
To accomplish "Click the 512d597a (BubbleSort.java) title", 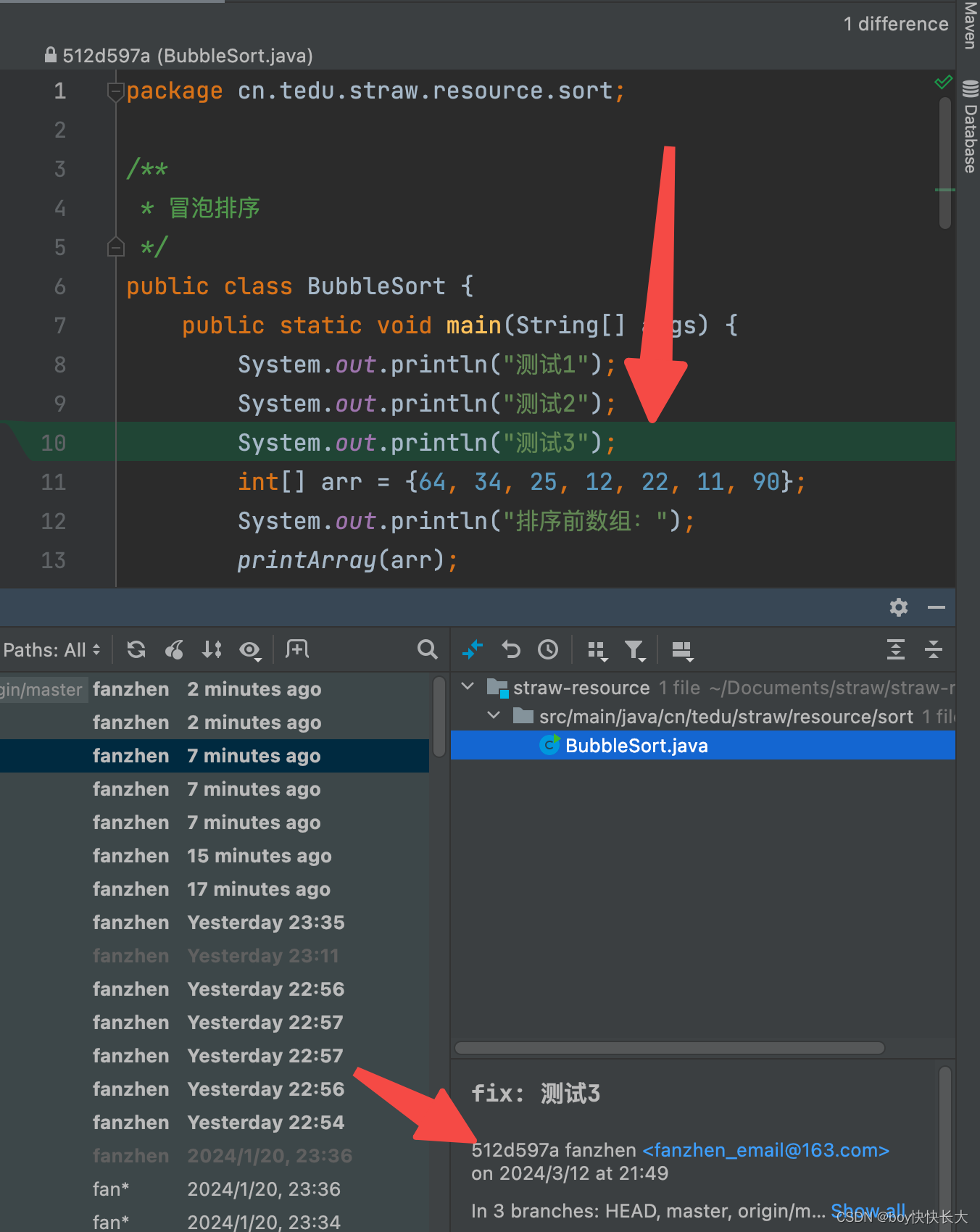I will (x=188, y=55).
